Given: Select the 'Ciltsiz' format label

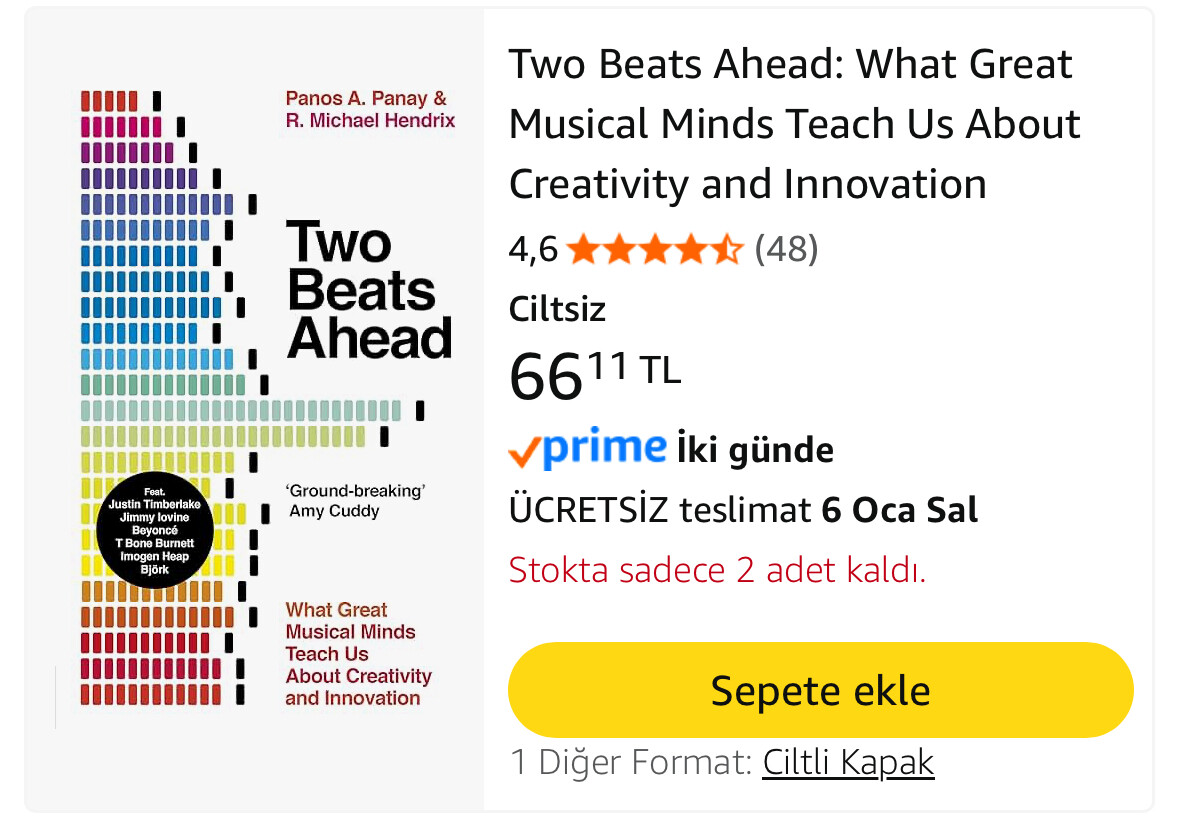Looking at the screenshot, I should pyautogui.click(x=557, y=309).
